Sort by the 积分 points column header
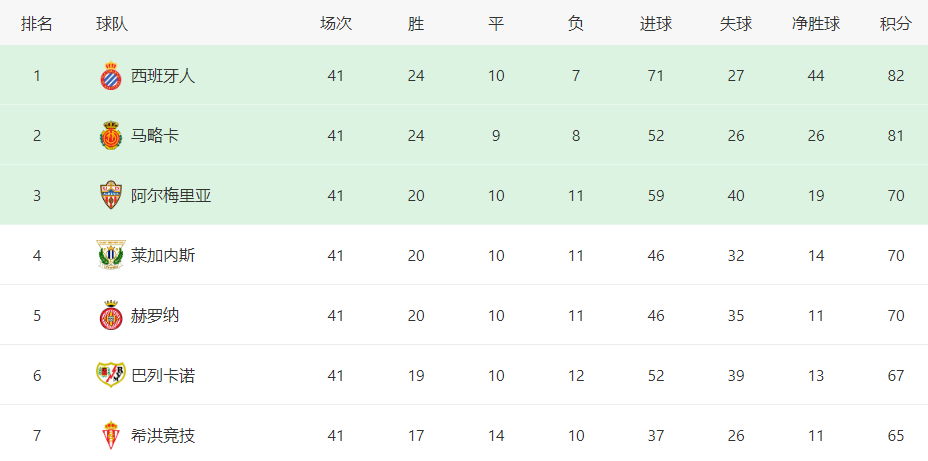The height and width of the screenshot is (461, 928). (895, 24)
